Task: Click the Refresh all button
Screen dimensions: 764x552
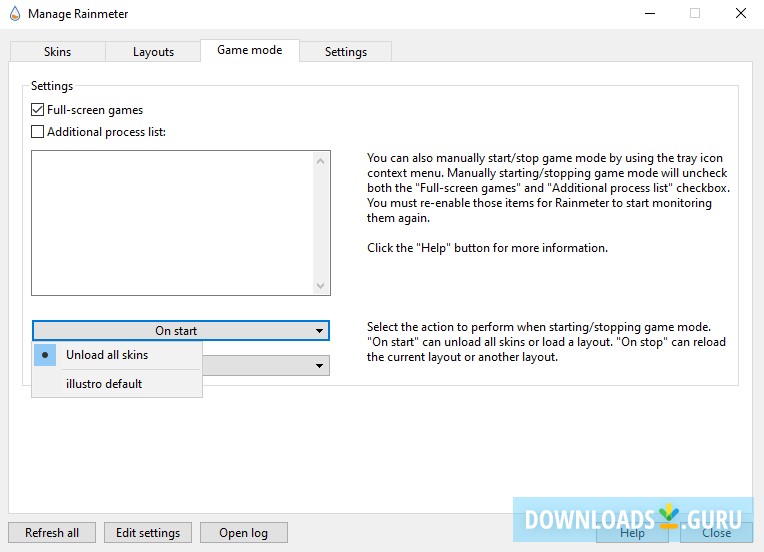Action: pyautogui.click(x=52, y=533)
